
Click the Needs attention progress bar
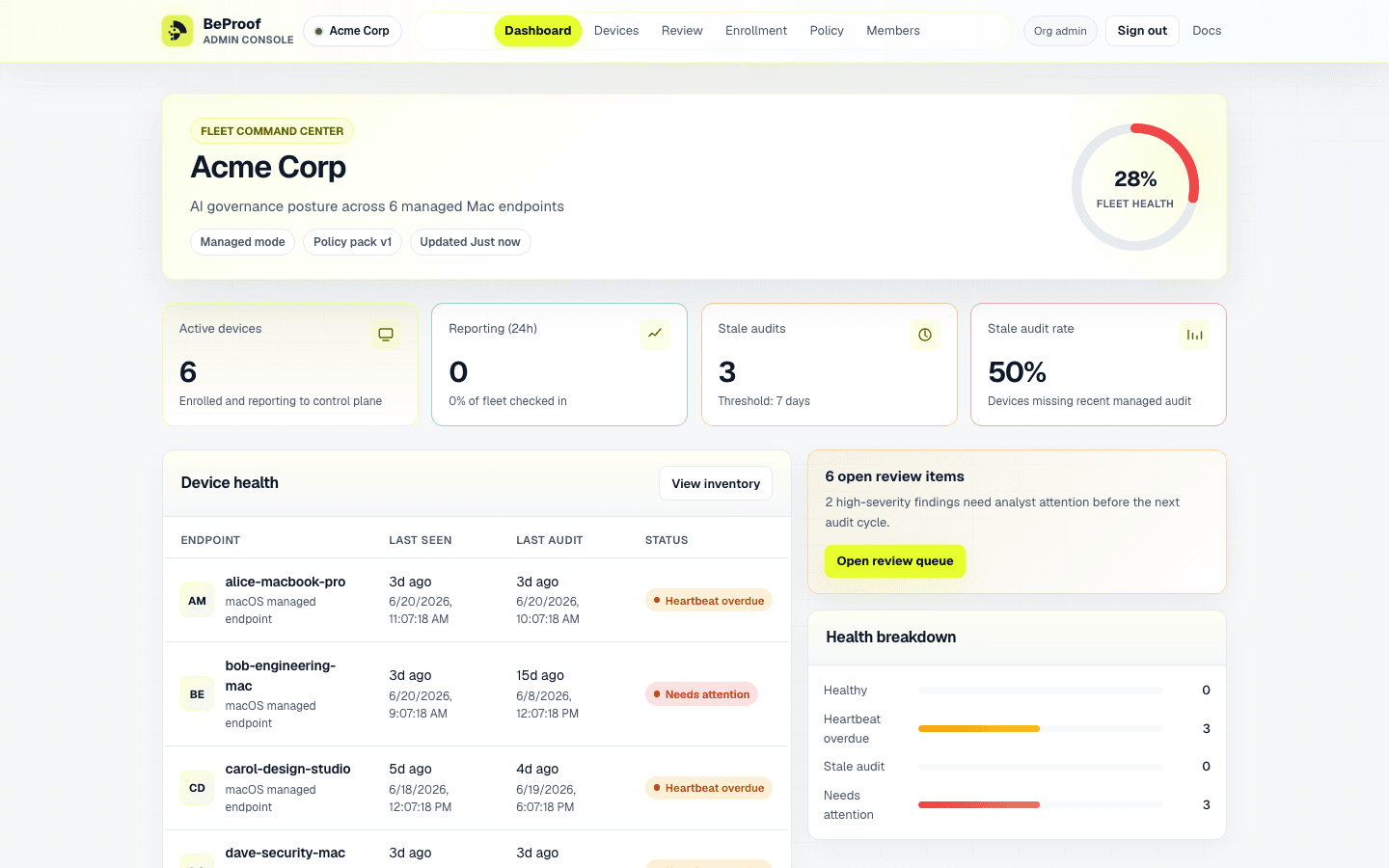point(1040,805)
